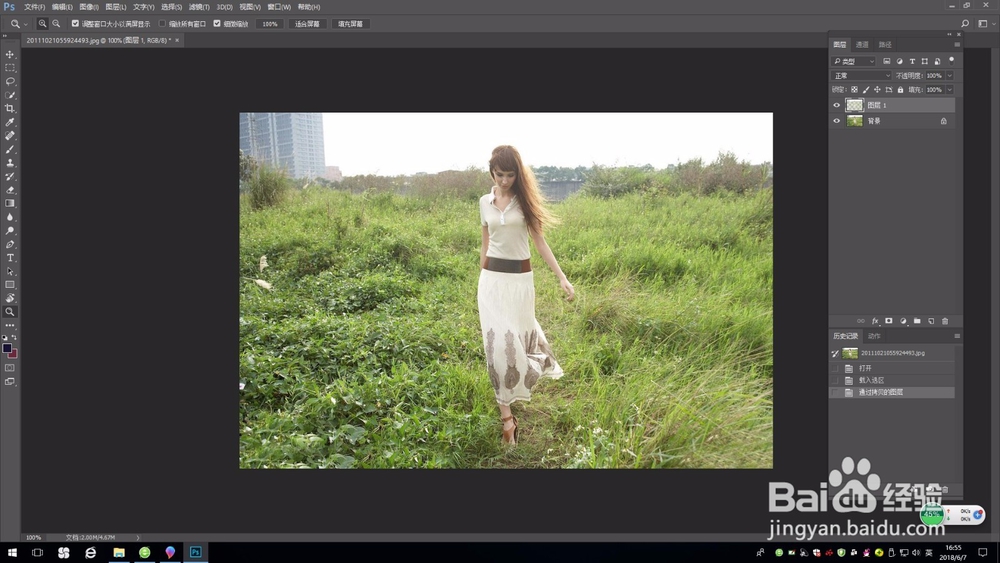Select the Horizontal Type tool
This screenshot has height=563, width=1000.
10,258
